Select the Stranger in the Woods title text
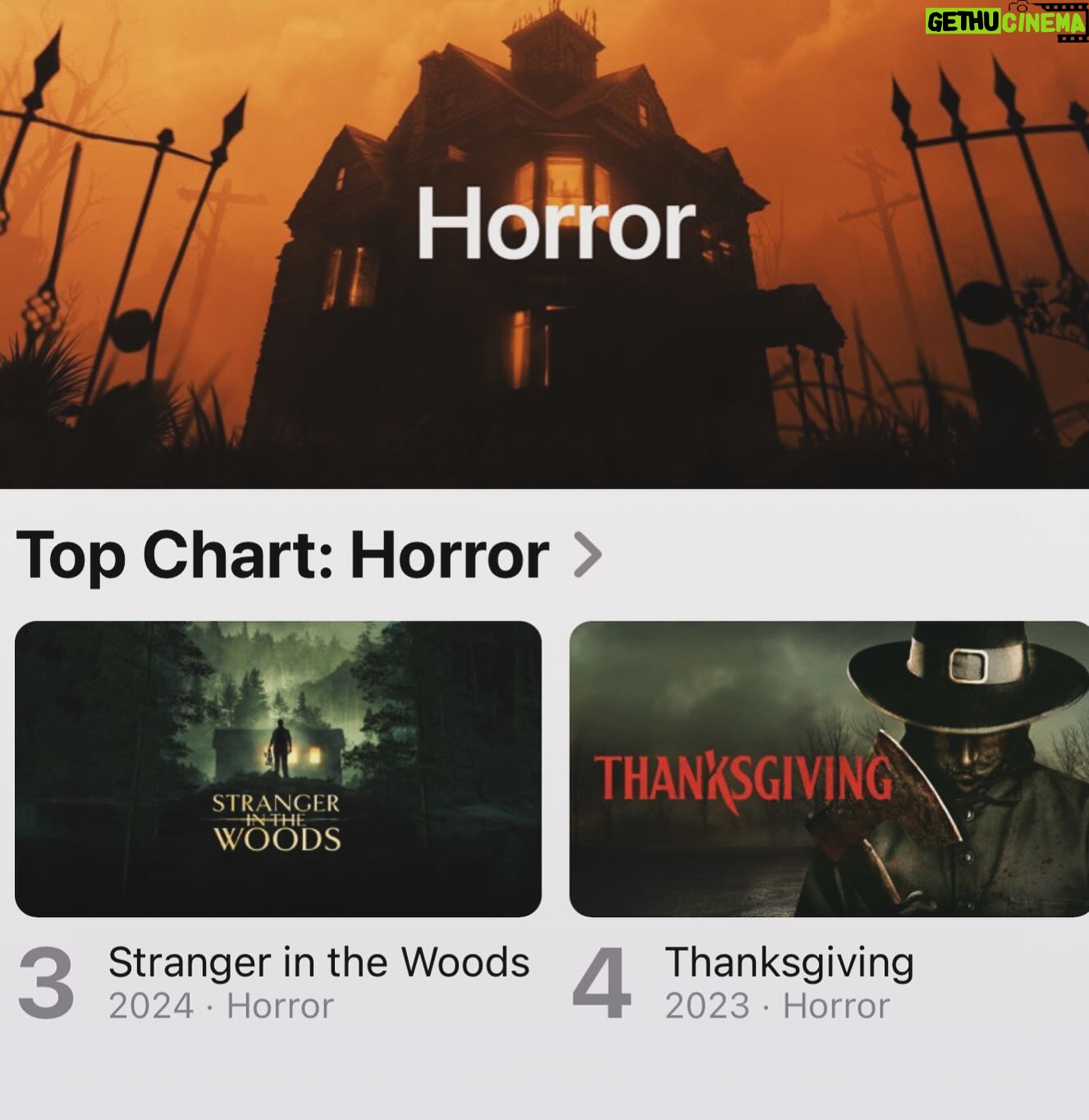This screenshot has width=1089, height=1120. (318, 962)
